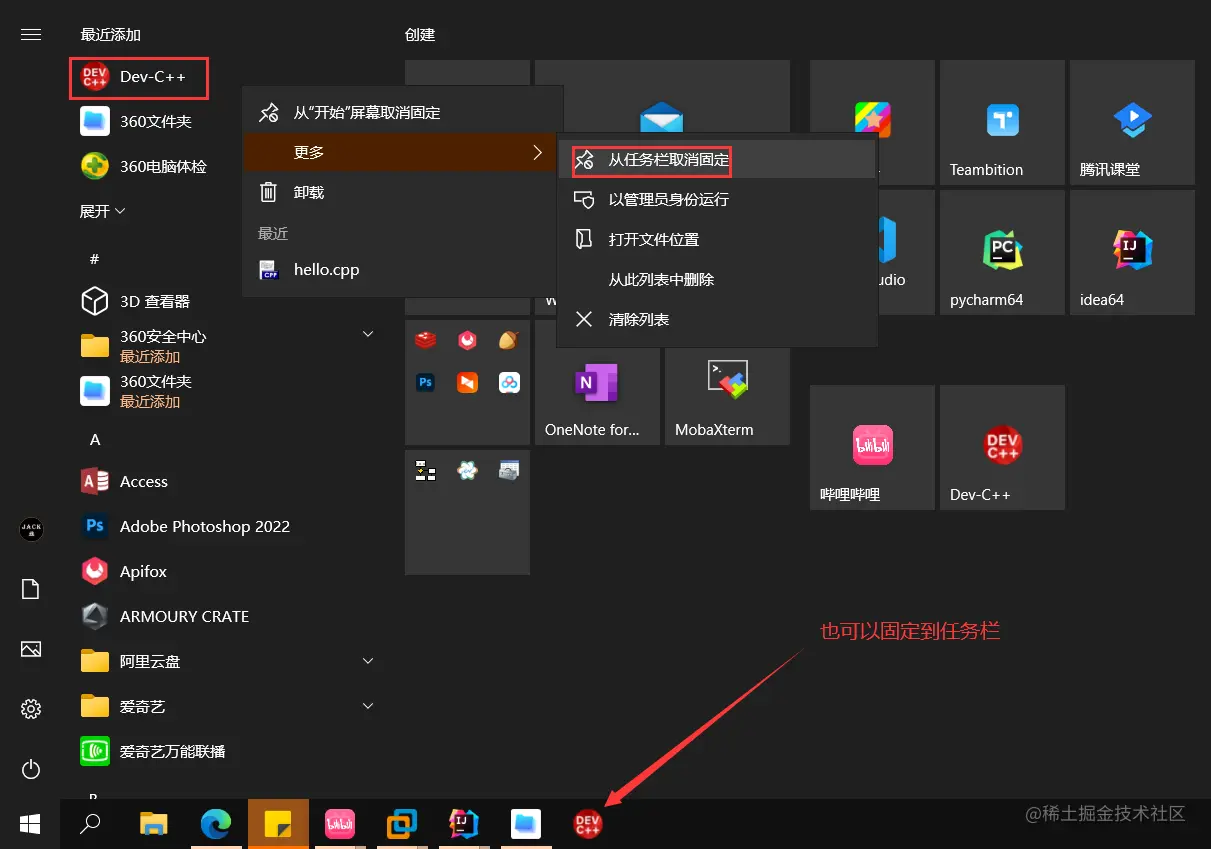The height and width of the screenshot is (849, 1211).
Task: Click the Windows Start button
Action: [x=30, y=824]
